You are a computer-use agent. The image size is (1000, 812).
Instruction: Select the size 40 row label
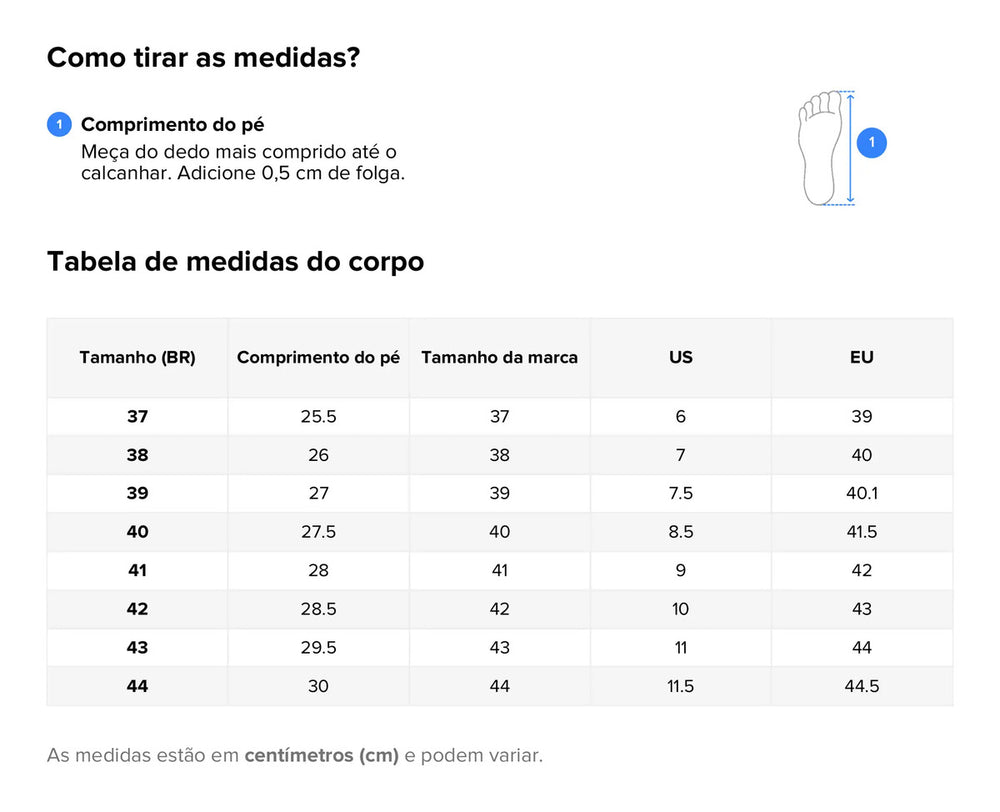pos(137,532)
